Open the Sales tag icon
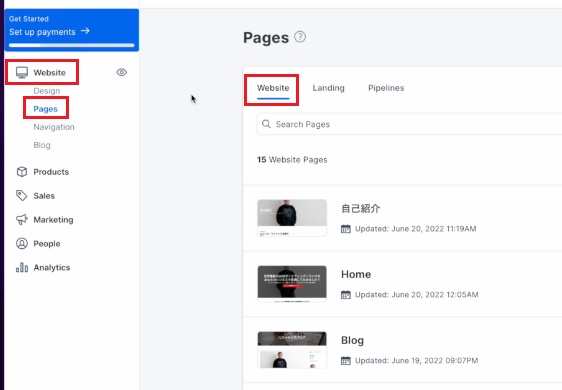Image resolution: width=562 pixels, height=390 pixels. [x=22, y=195]
